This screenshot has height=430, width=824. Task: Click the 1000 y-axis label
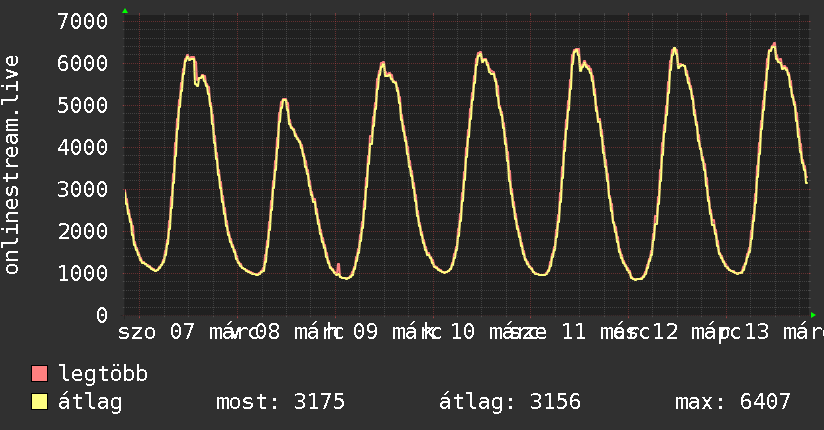(83, 273)
